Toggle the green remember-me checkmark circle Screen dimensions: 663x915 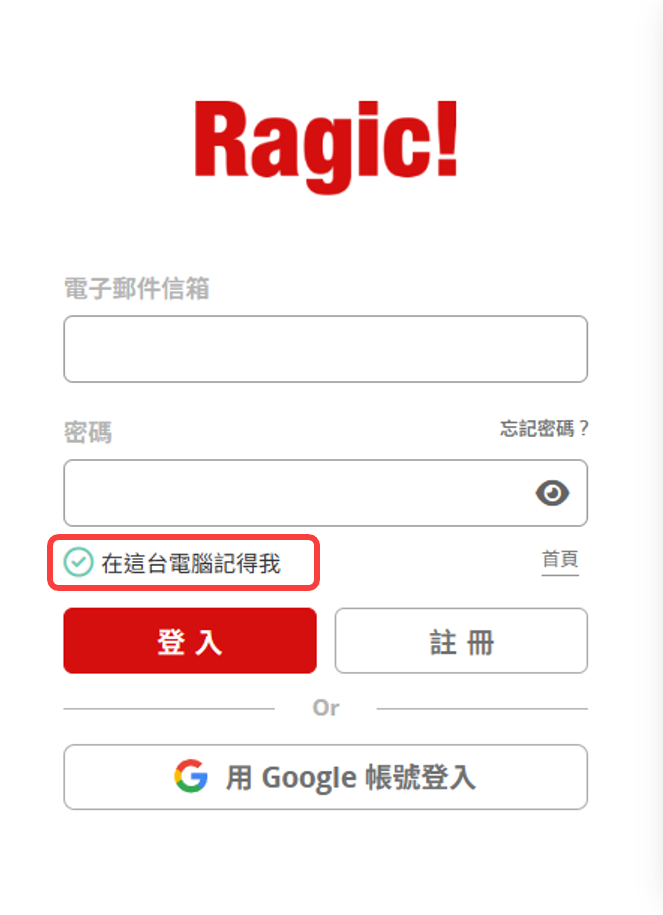click(x=78, y=563)
